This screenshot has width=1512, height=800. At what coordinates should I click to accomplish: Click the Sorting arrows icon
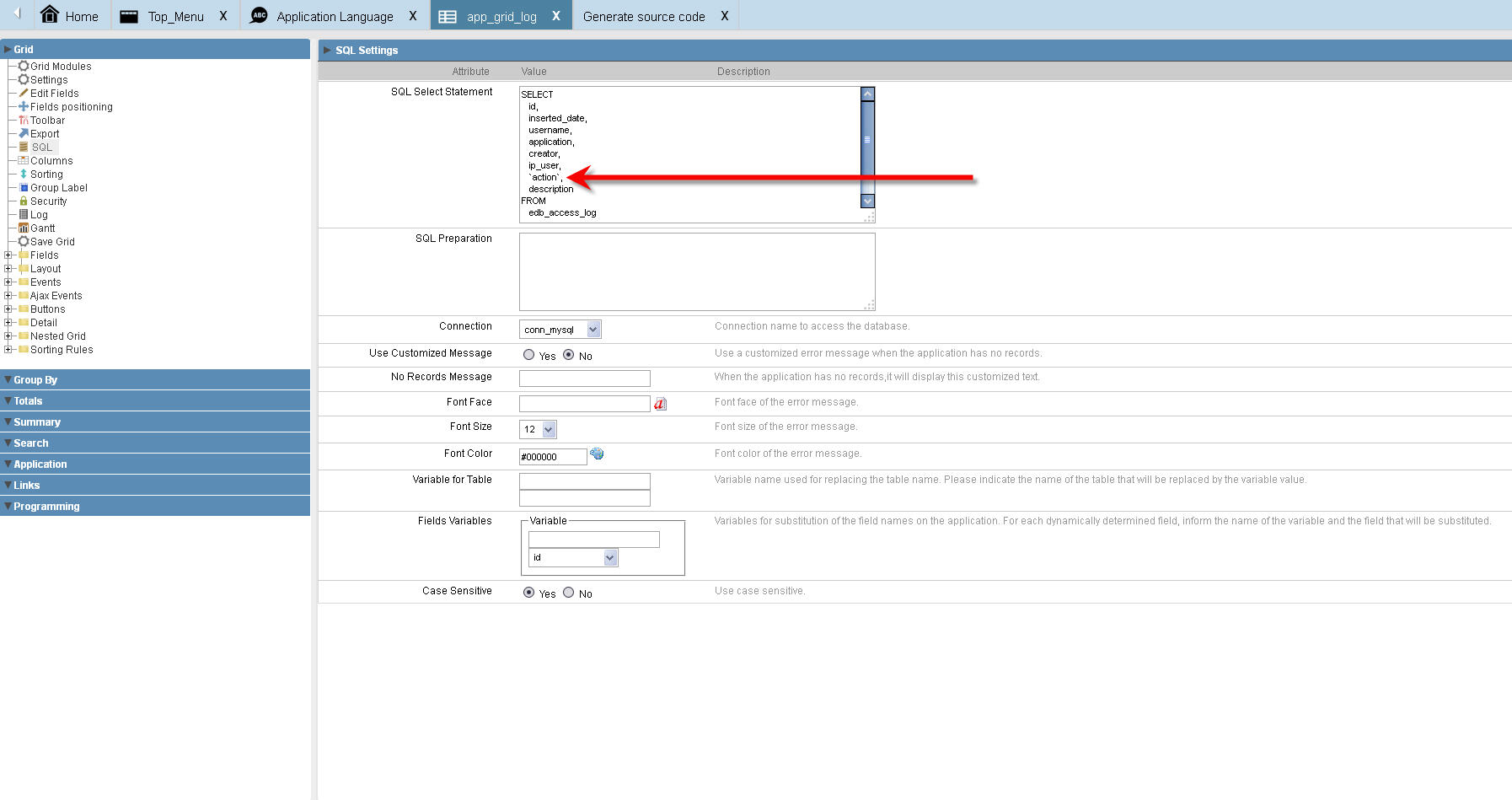point(24,174)
